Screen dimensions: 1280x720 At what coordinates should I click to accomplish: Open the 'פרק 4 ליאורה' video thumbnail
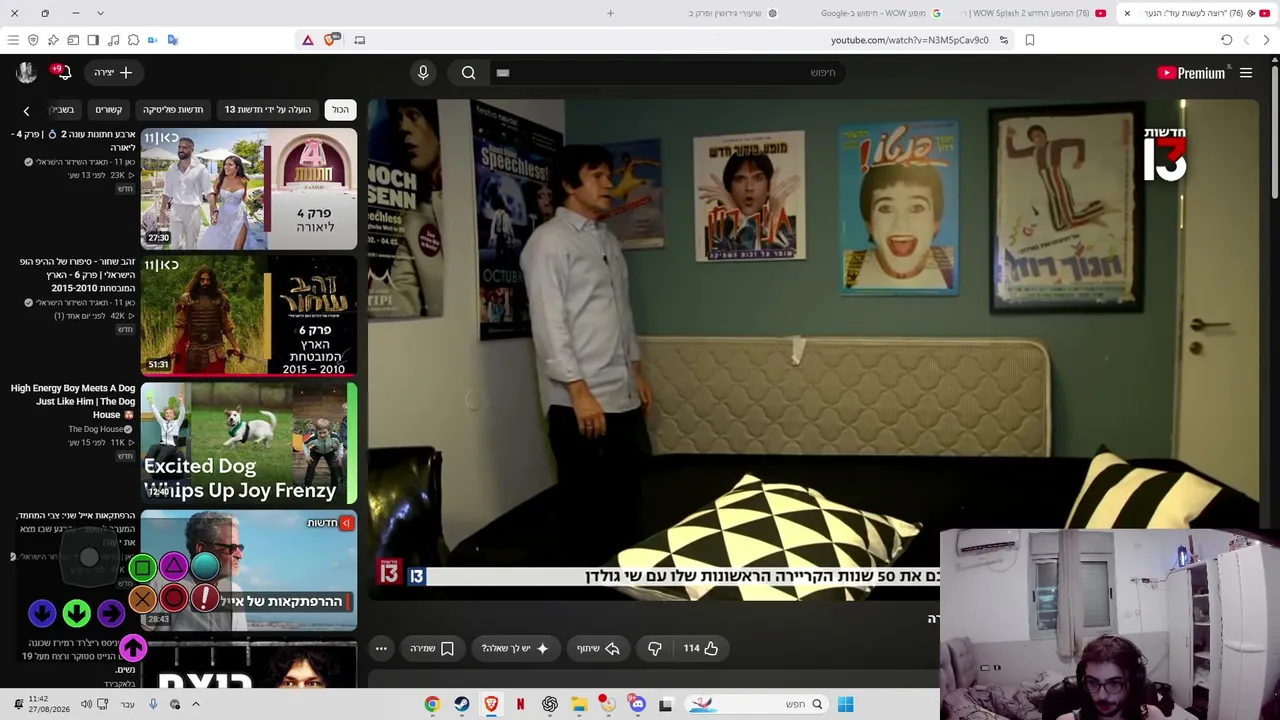(249, 189)
